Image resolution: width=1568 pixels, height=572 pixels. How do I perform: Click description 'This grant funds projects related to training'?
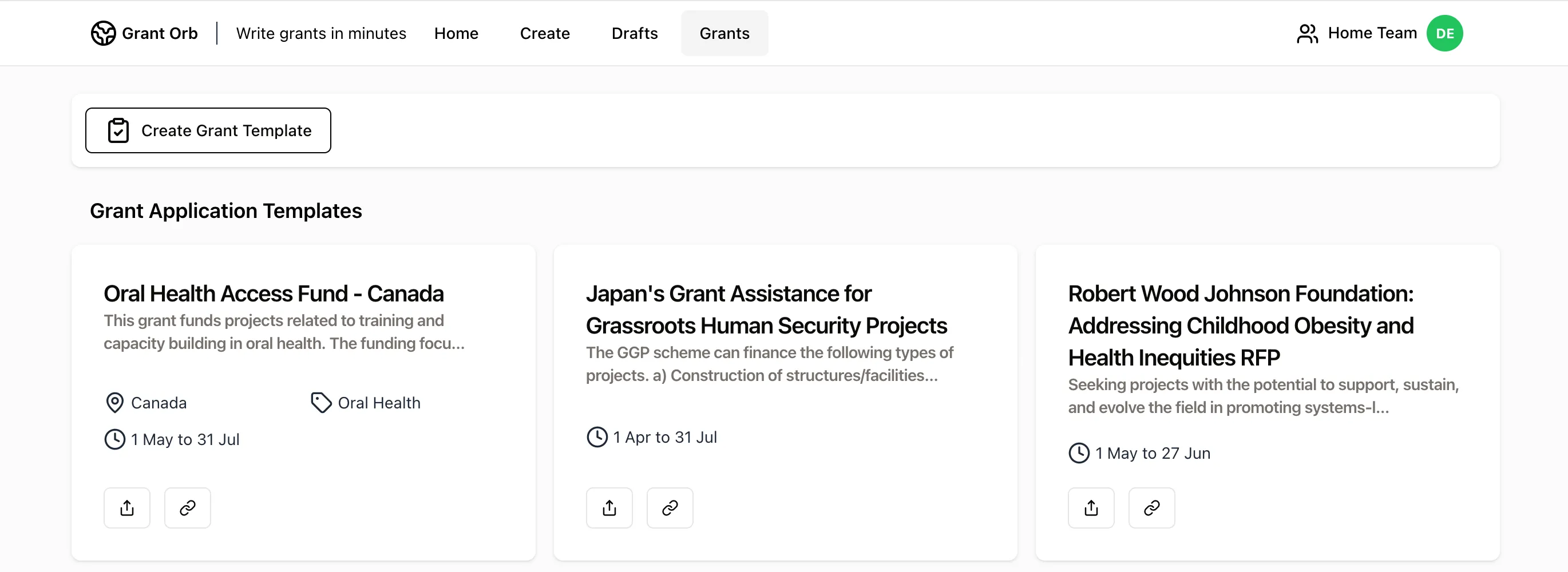point(284,332)
